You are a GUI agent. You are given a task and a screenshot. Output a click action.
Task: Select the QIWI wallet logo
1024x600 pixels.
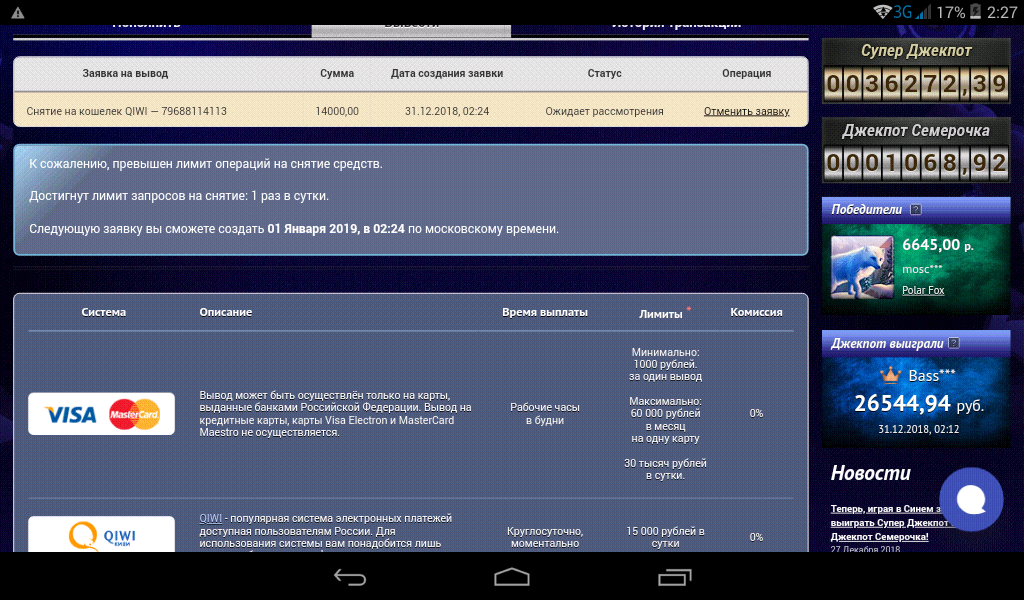coord(101,535)
